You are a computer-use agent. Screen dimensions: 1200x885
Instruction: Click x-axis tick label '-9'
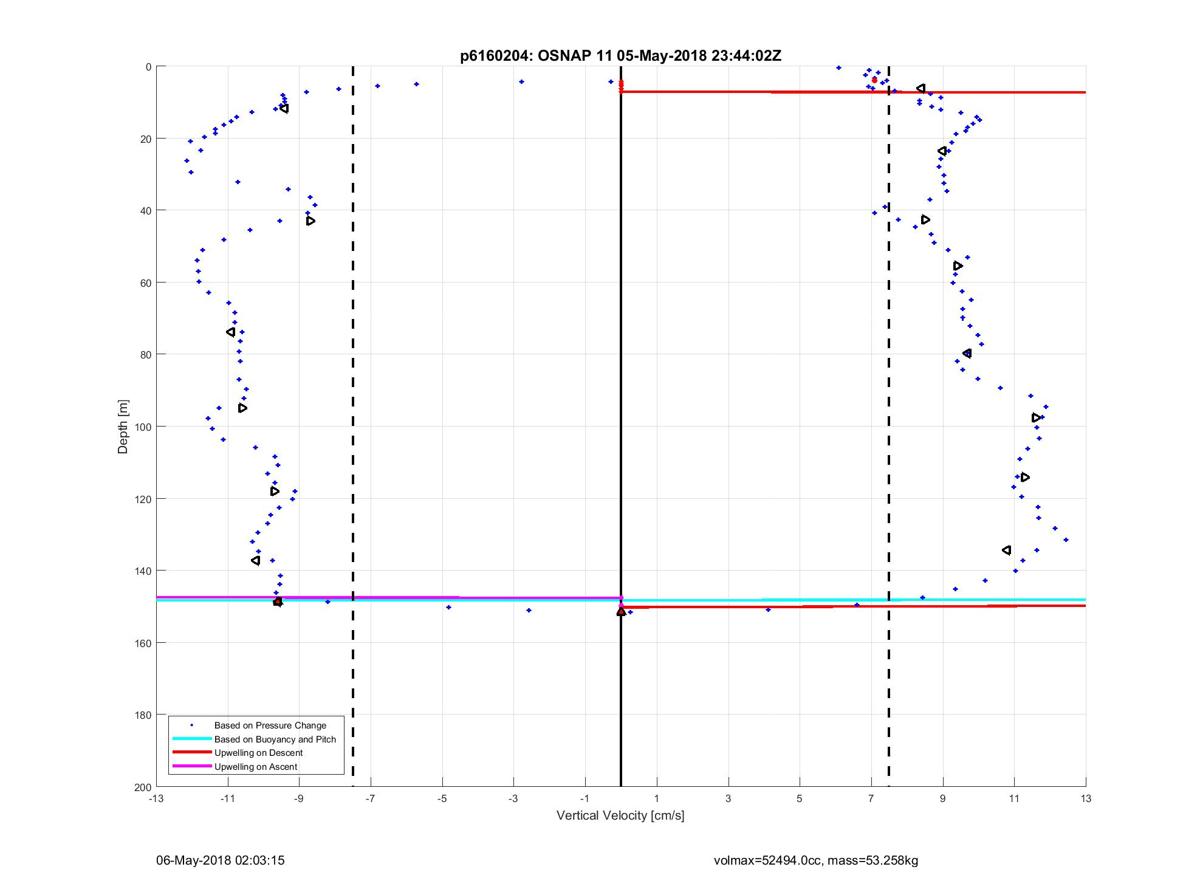pos(299,799)
